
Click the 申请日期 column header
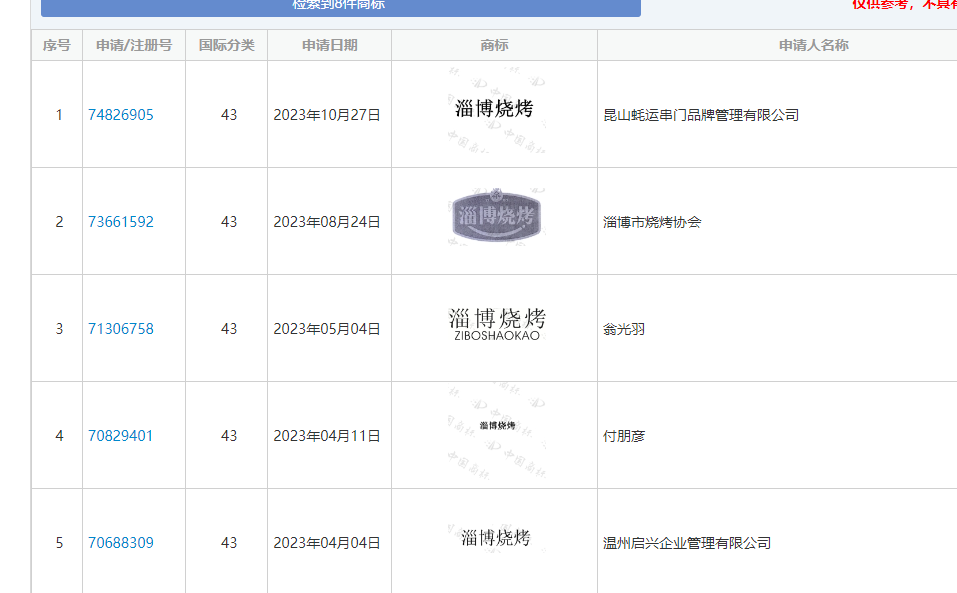tap(330, 45)
